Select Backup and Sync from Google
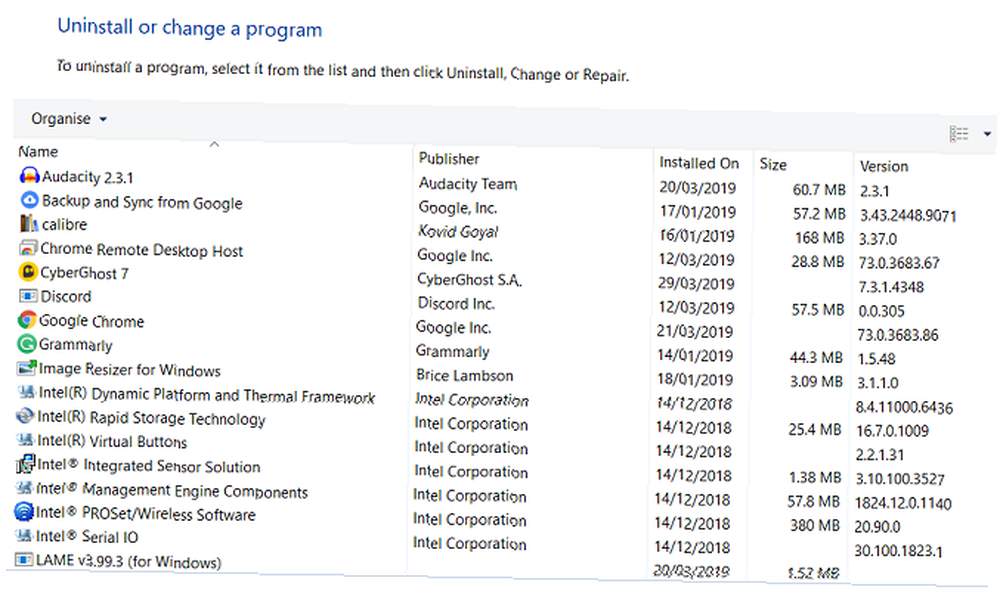Viewport: 1000px width, 590px height. [x=142, y=202]
